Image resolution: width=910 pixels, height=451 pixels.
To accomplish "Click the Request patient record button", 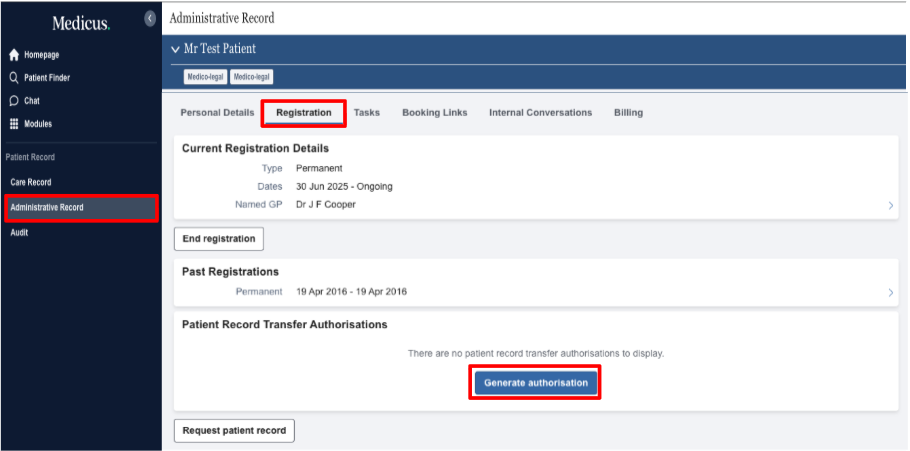I will 234,431.
